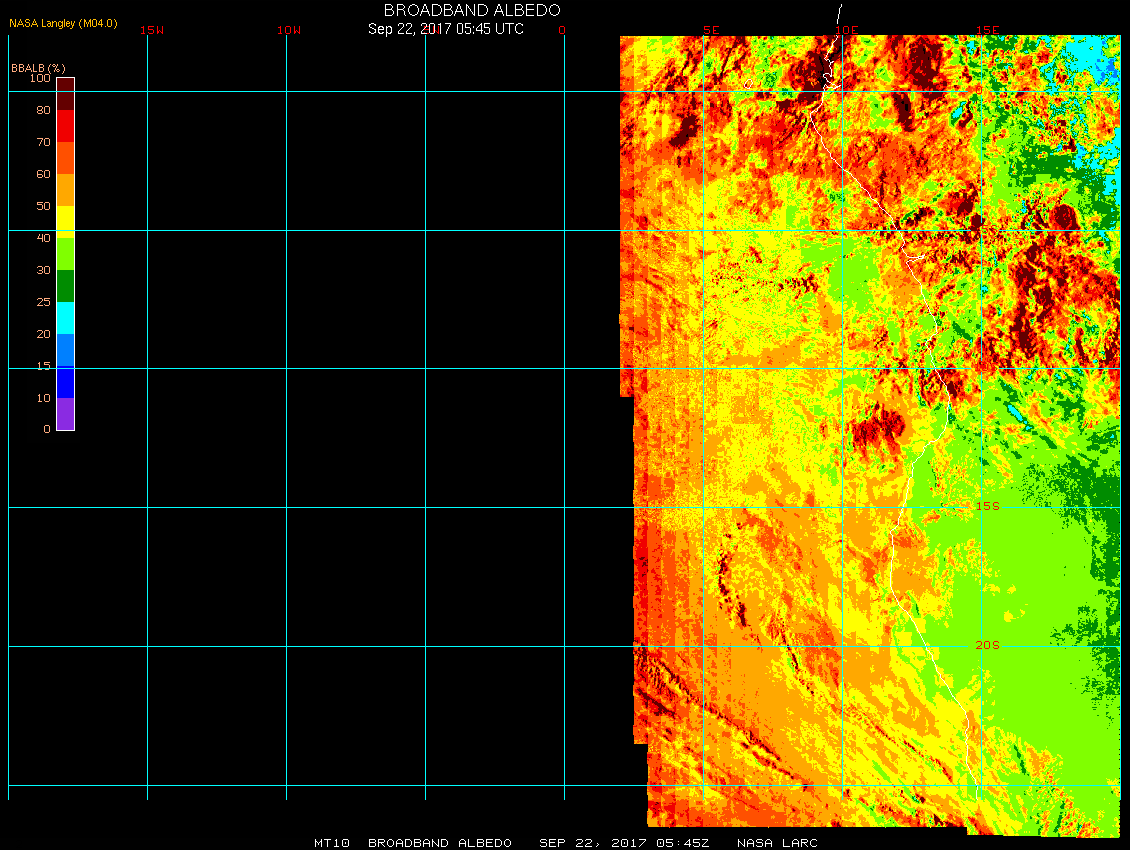Click the 100 value on legend scale

40,78
